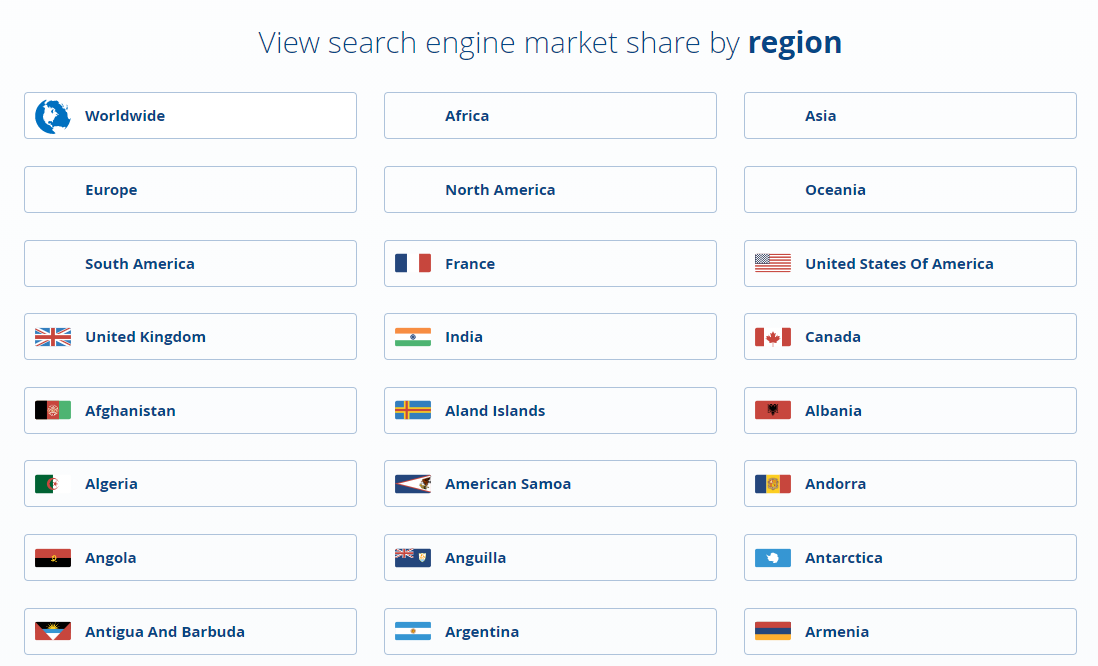Click the France flag icon

point(413,264)
